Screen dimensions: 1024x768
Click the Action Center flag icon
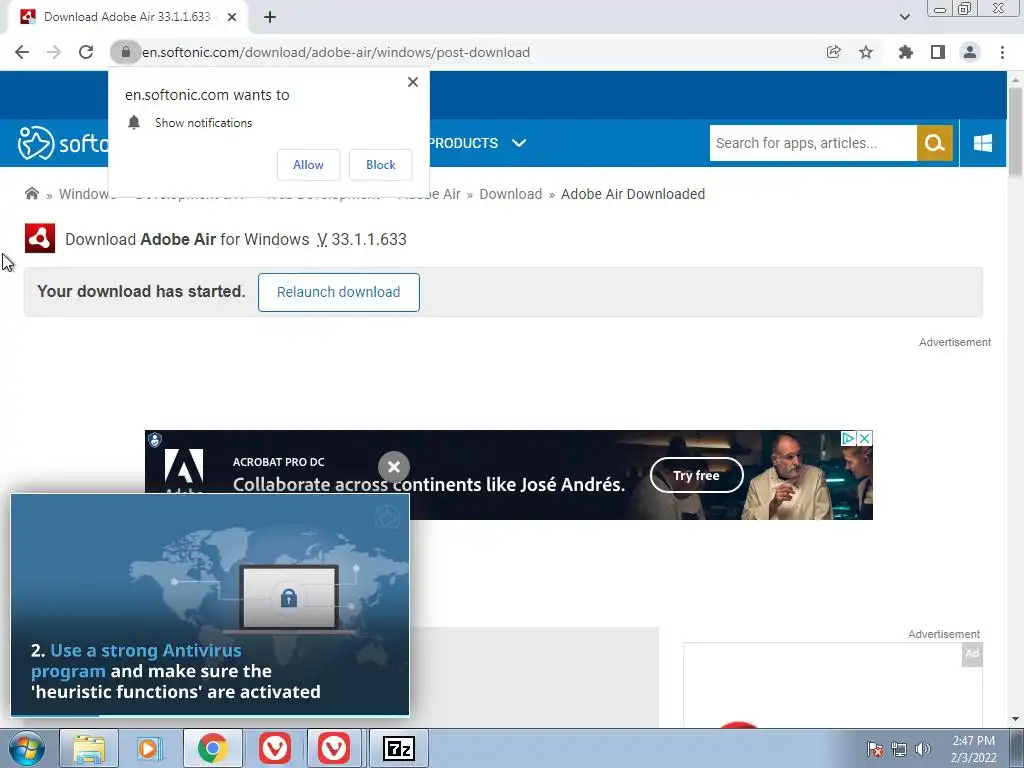point(875,749)
